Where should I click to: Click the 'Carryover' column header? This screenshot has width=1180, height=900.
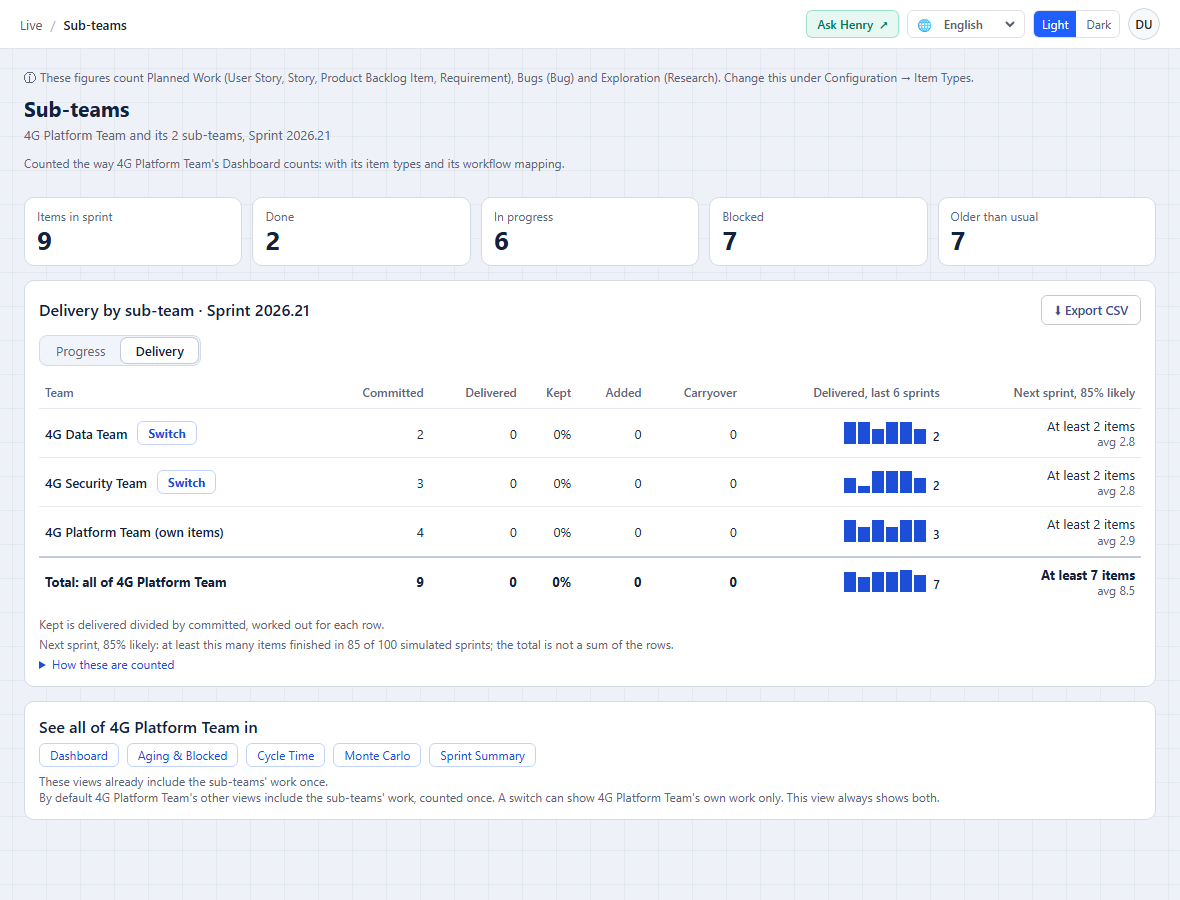point(710,393)
